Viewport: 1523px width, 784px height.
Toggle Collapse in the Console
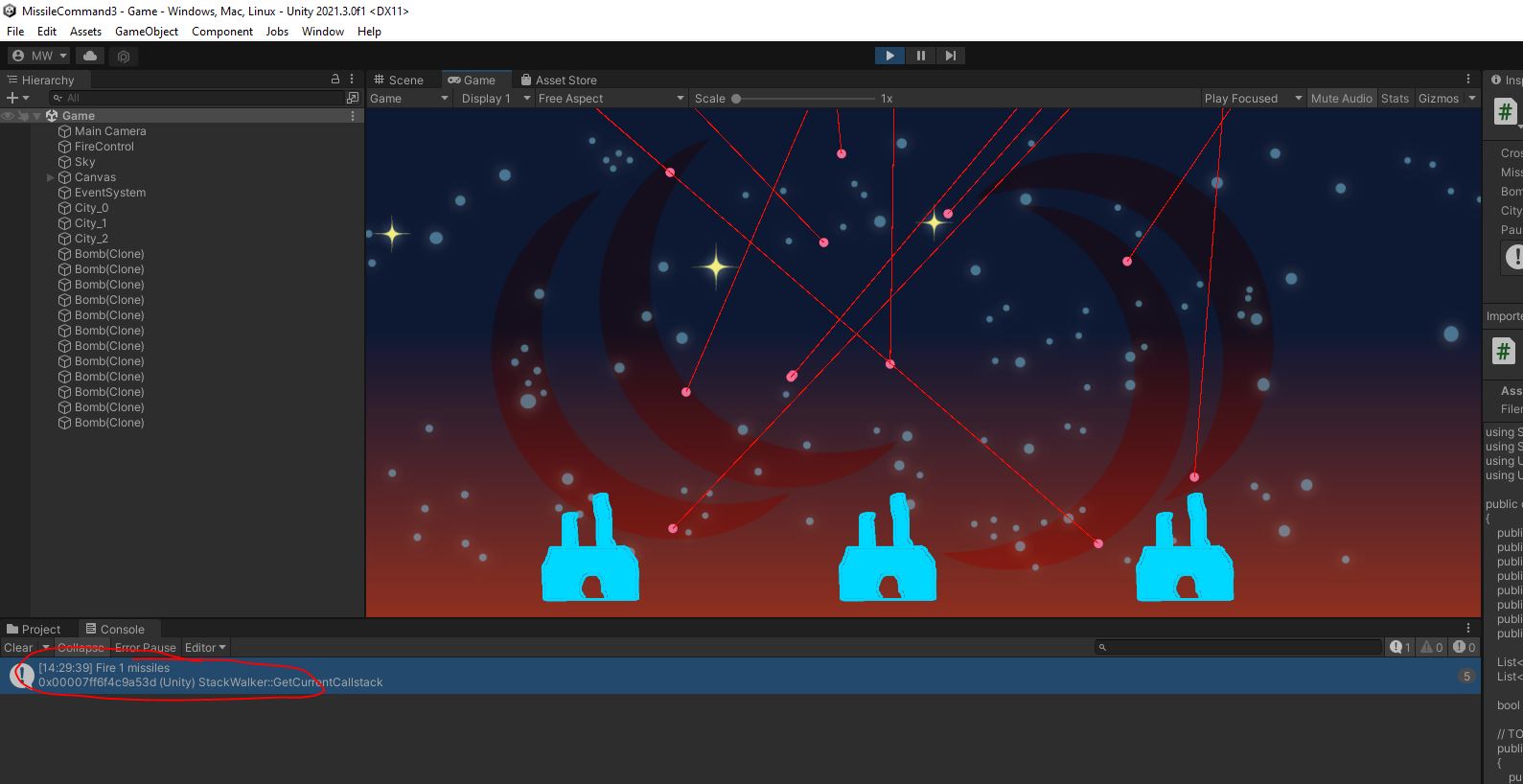click(81, 648)
